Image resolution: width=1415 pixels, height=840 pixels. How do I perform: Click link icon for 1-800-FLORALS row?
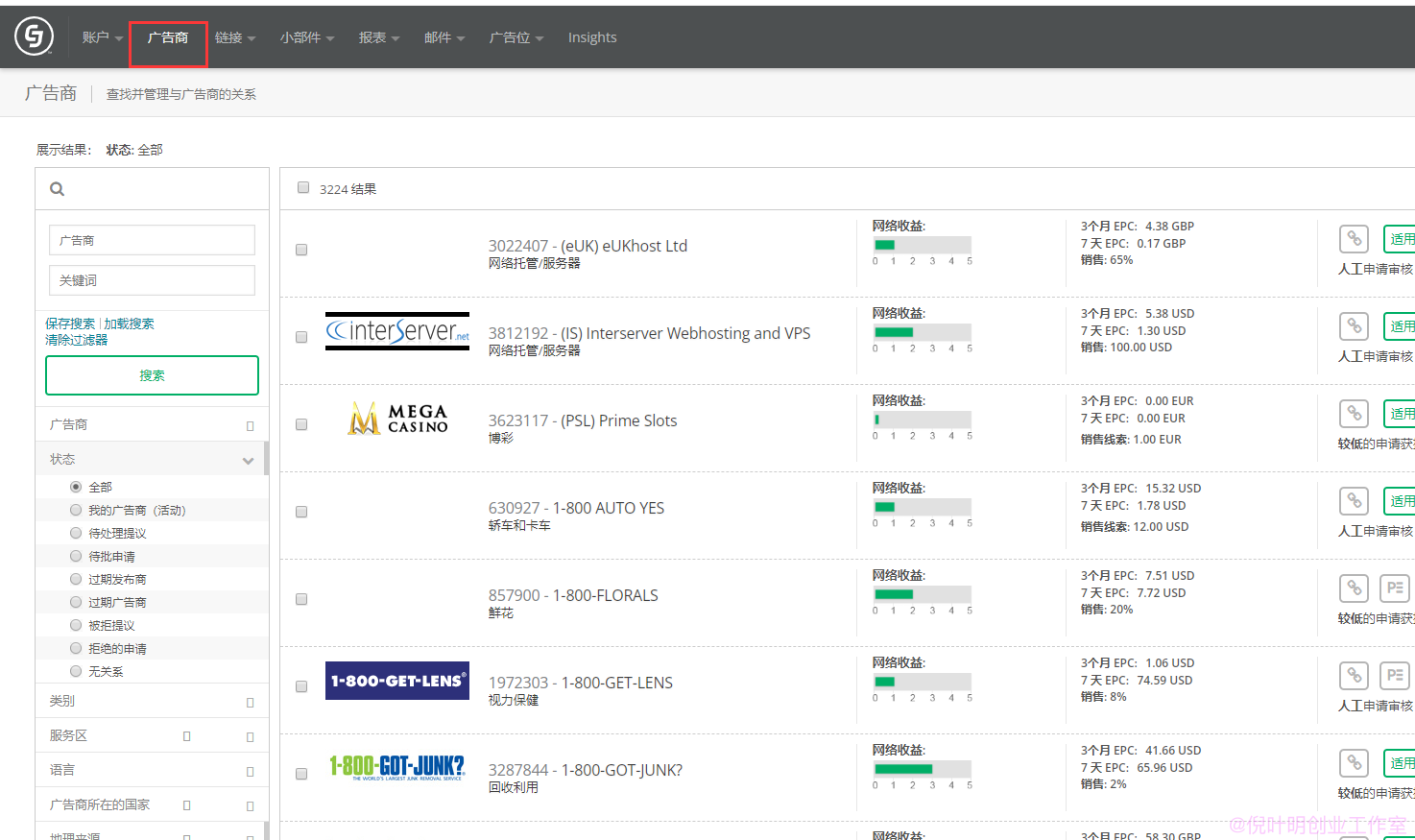pos(1354,588)
